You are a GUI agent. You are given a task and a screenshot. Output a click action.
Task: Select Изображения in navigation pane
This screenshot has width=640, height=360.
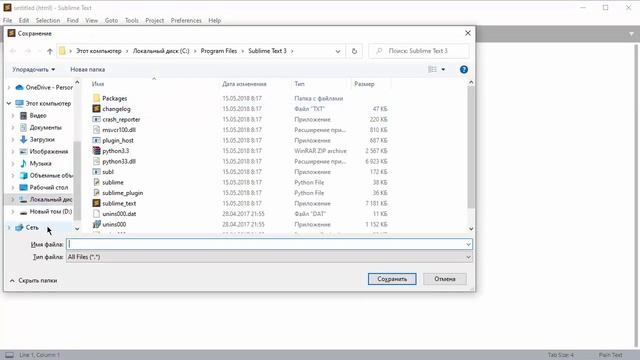point(49,151)
